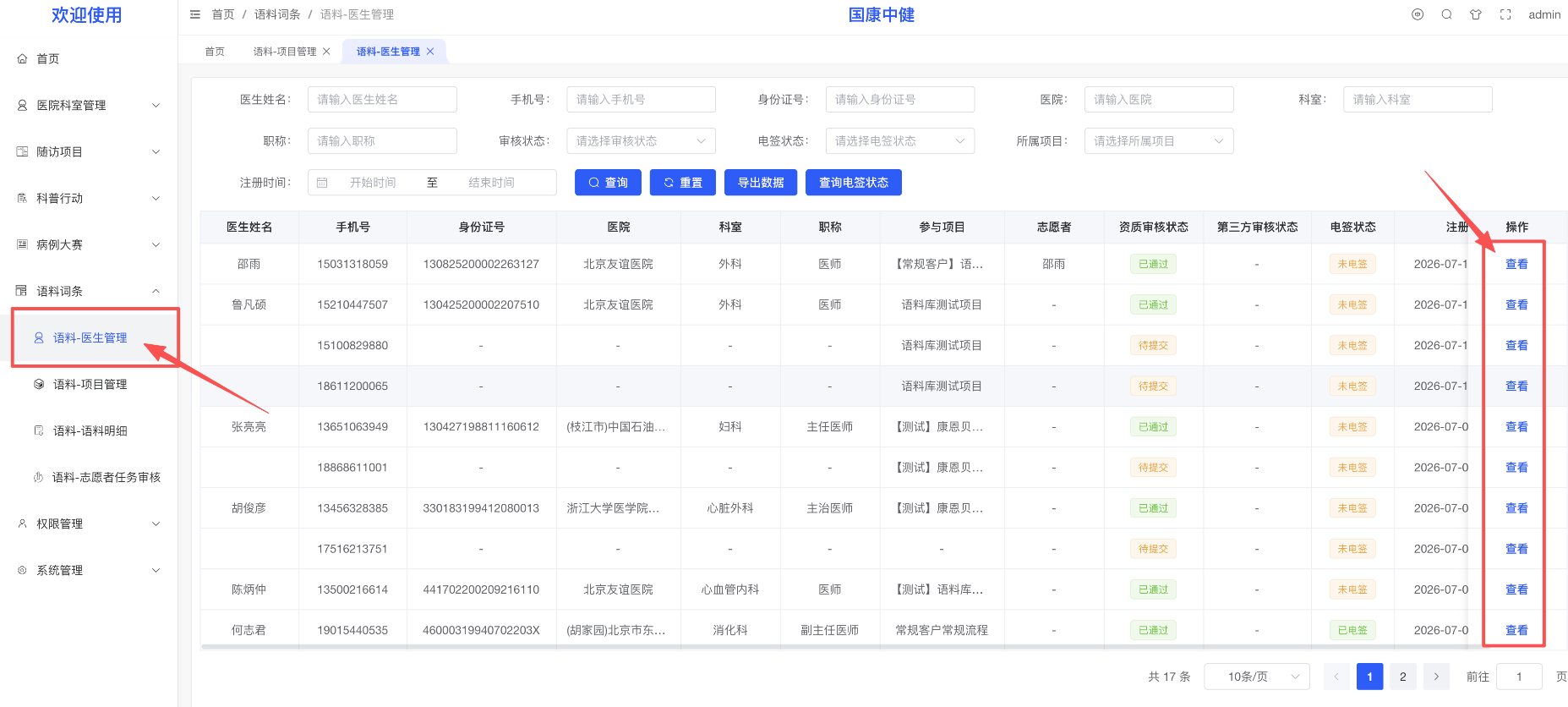
Task: Click the 权限管理 sidebar icon
Action: (23, 523)
